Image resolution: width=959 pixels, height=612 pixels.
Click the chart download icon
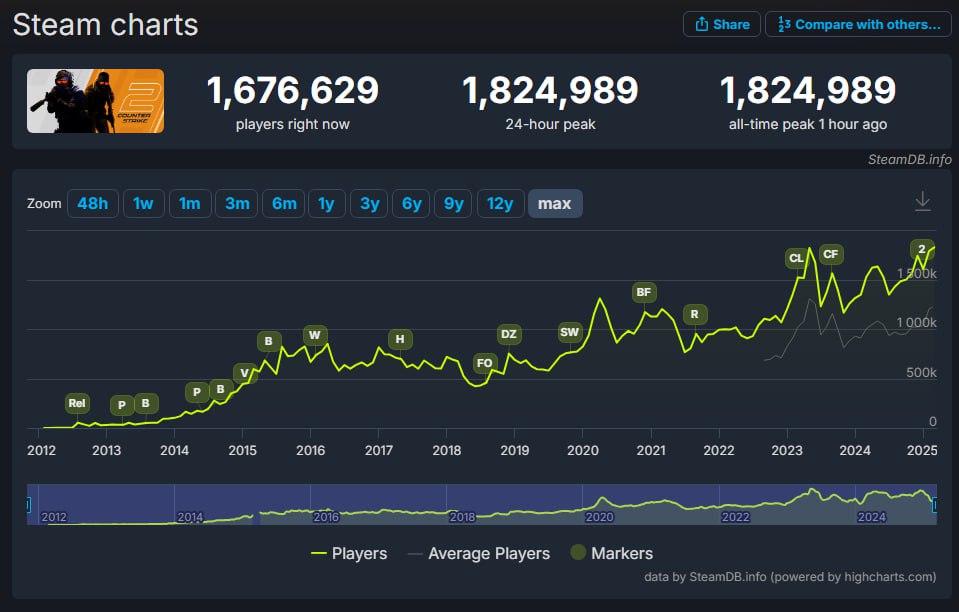coord(922,203)
